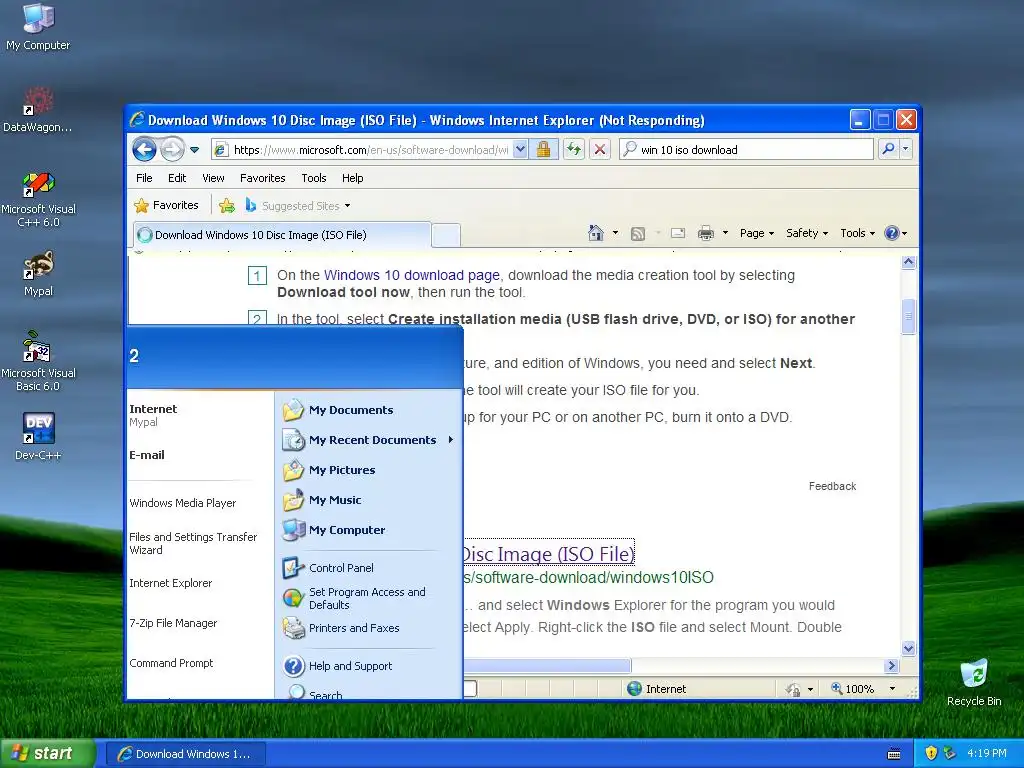Open the recent pages dropdown arrow

point(195,150)
